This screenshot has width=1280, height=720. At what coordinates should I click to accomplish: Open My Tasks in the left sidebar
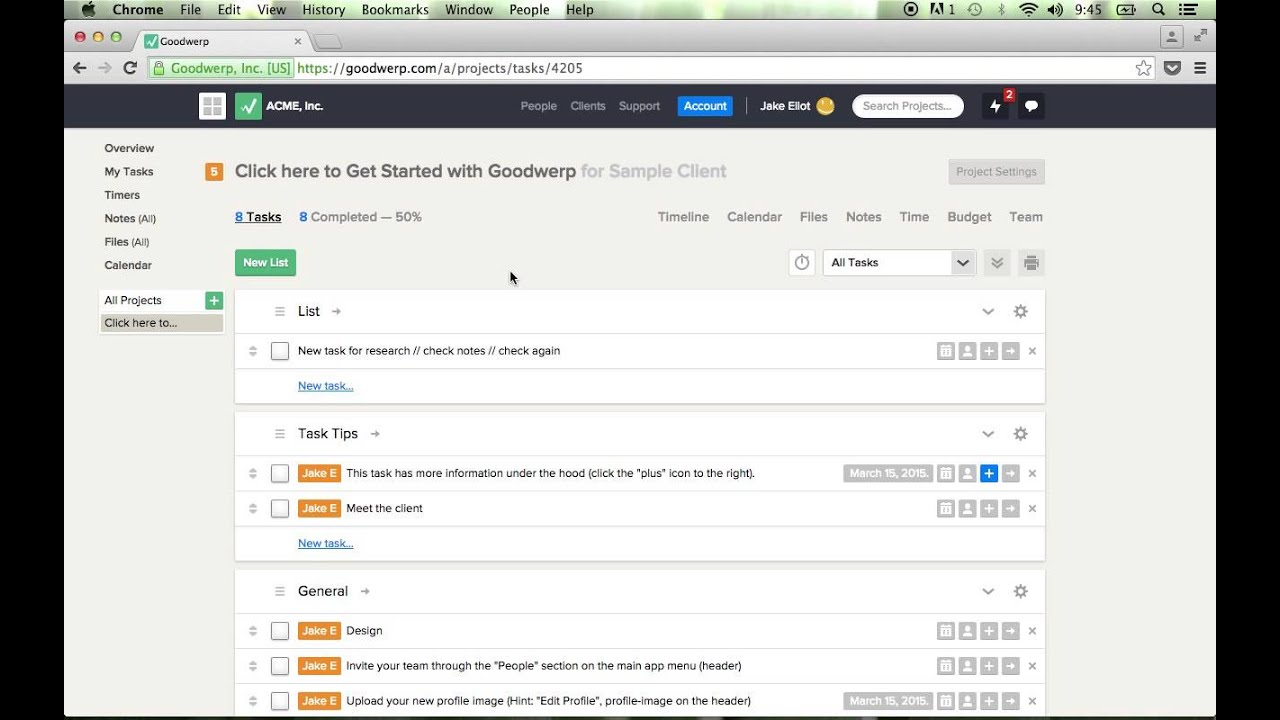pyautogui.click(x=129, y=172)
